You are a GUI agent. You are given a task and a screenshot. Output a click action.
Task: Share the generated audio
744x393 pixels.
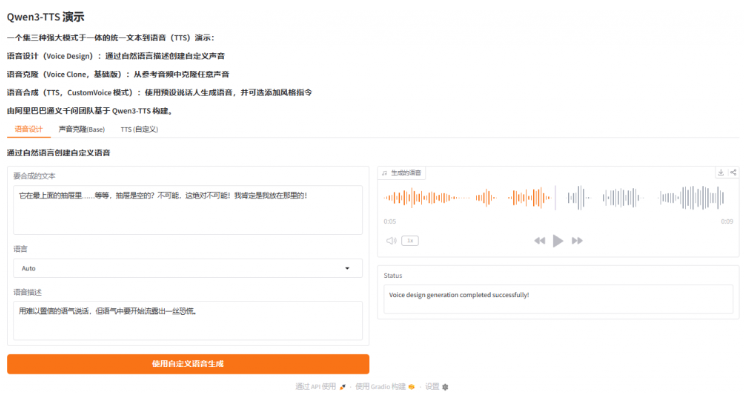tap(733, 173)
